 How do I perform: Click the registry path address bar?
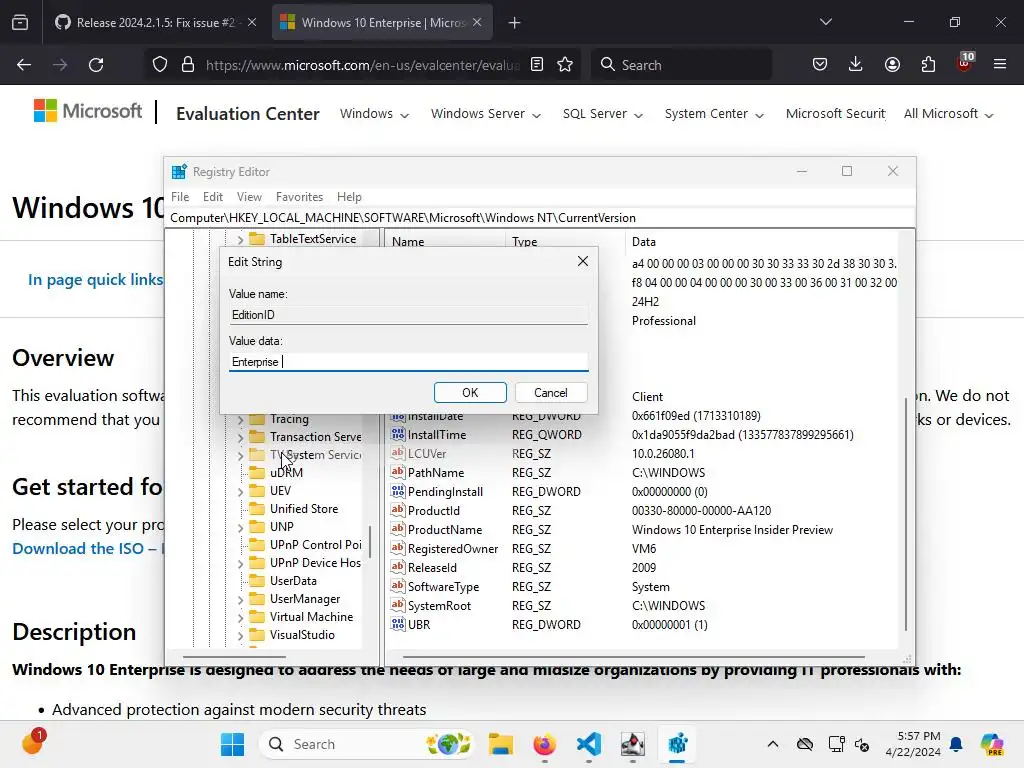539,217
